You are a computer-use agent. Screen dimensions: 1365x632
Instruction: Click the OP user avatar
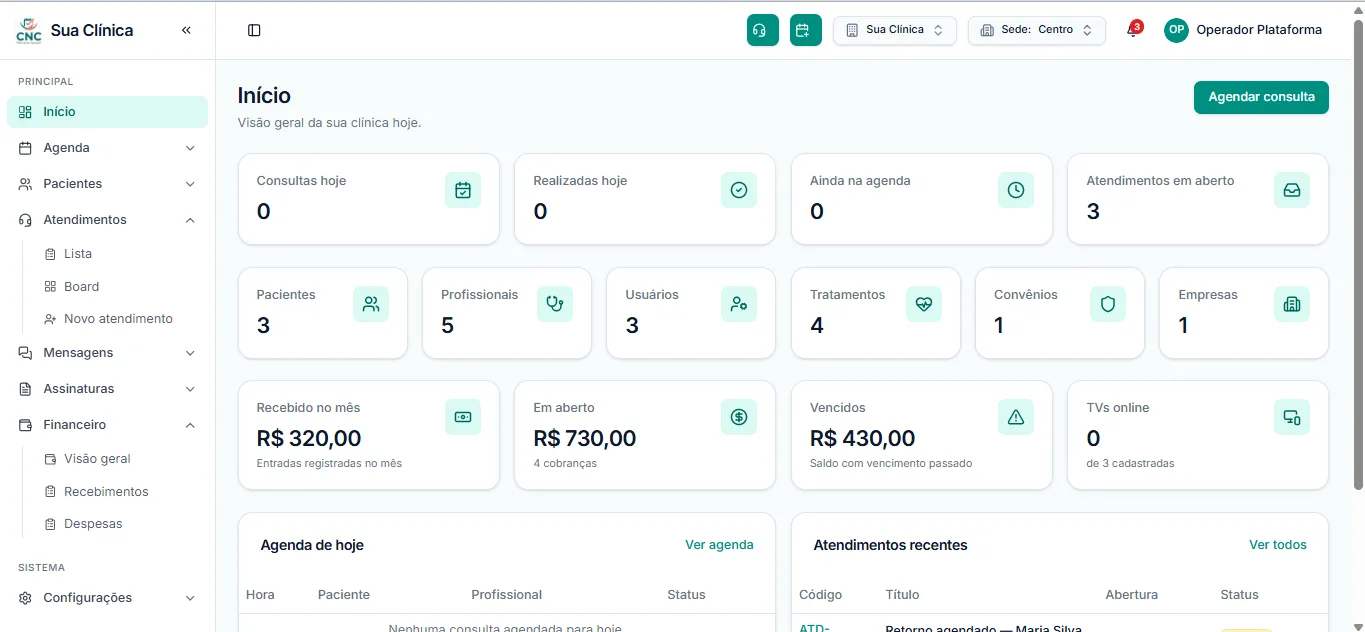[x=1176, y=30]
